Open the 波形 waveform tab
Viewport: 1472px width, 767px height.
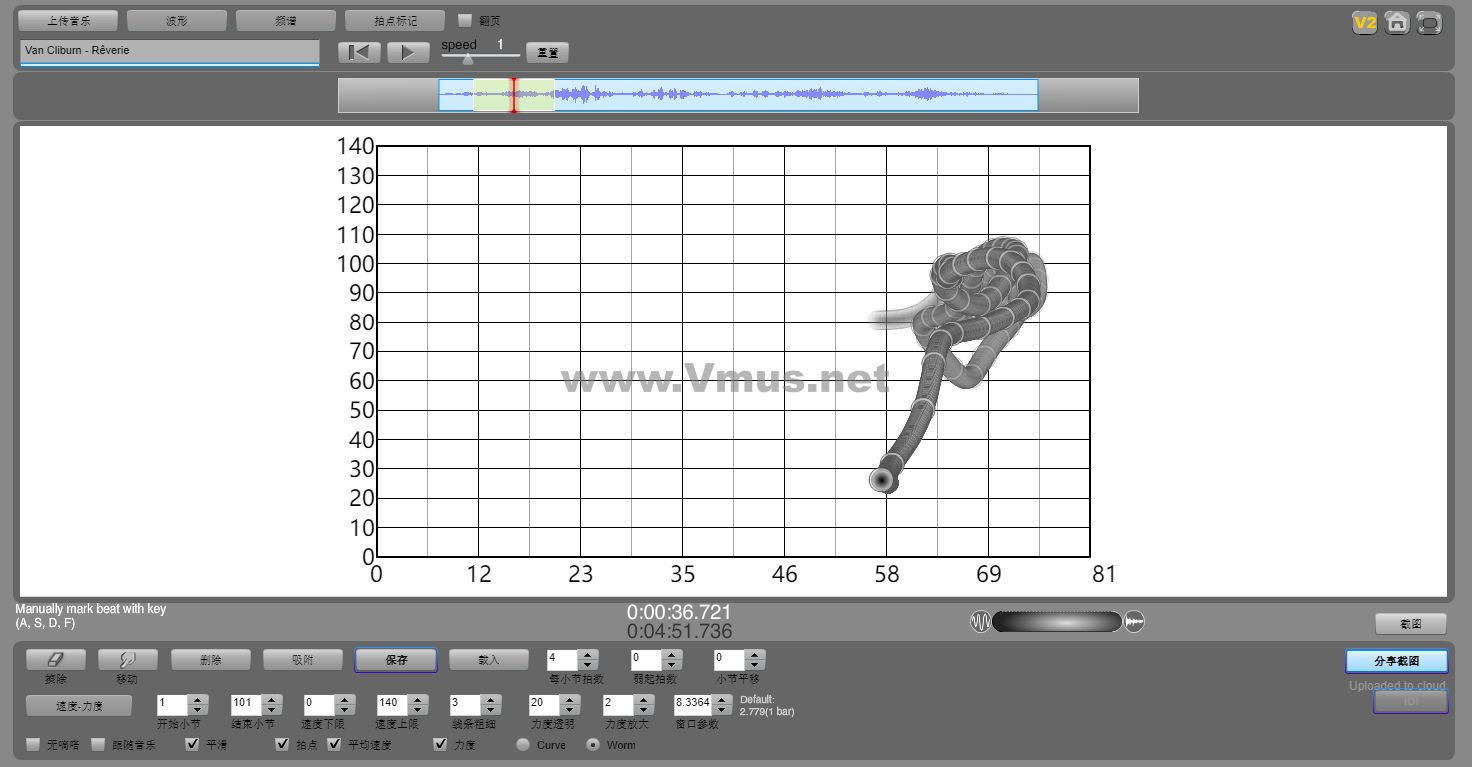tap(177, 21)
